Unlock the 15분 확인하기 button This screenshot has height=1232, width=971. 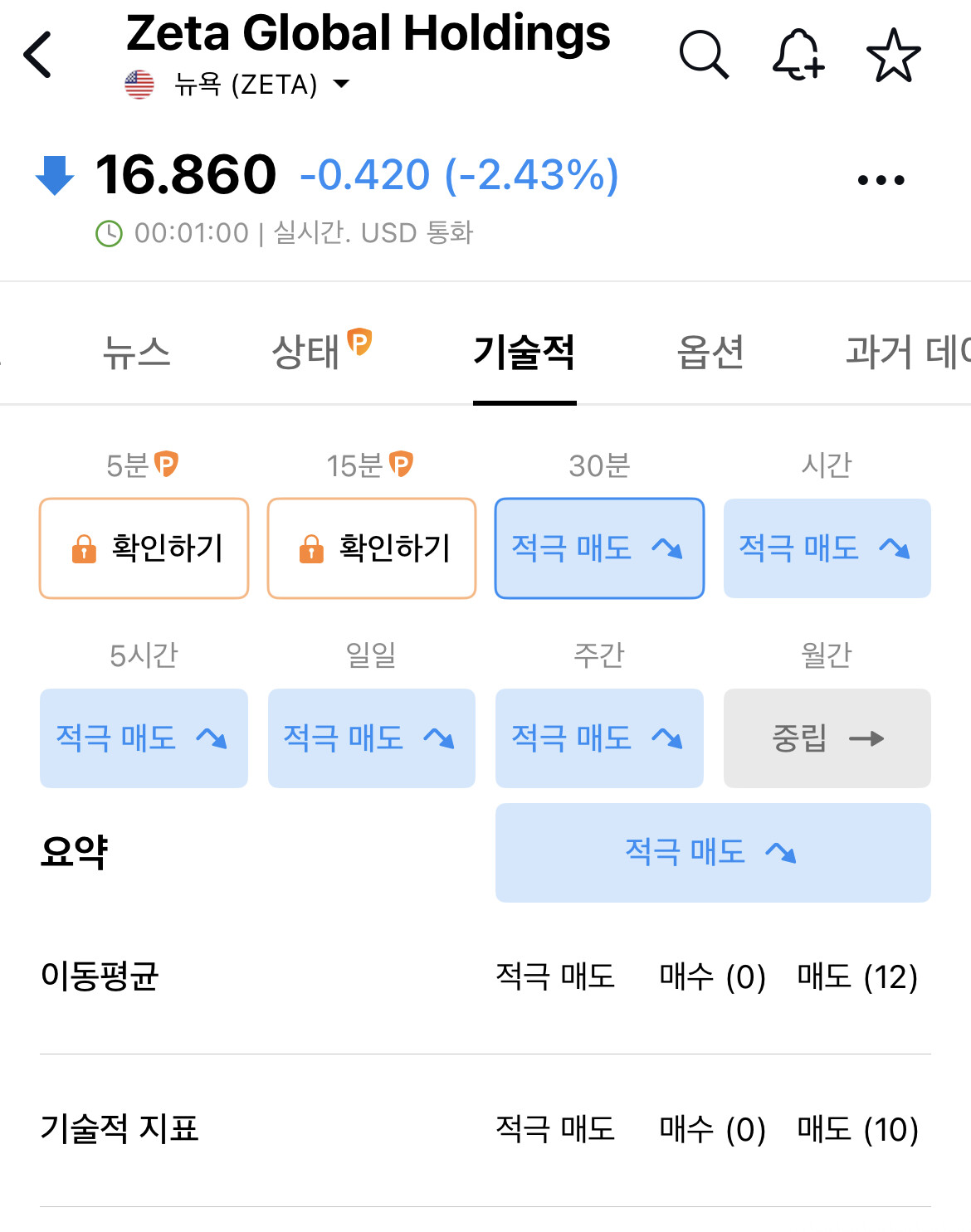tap(372, 548)
